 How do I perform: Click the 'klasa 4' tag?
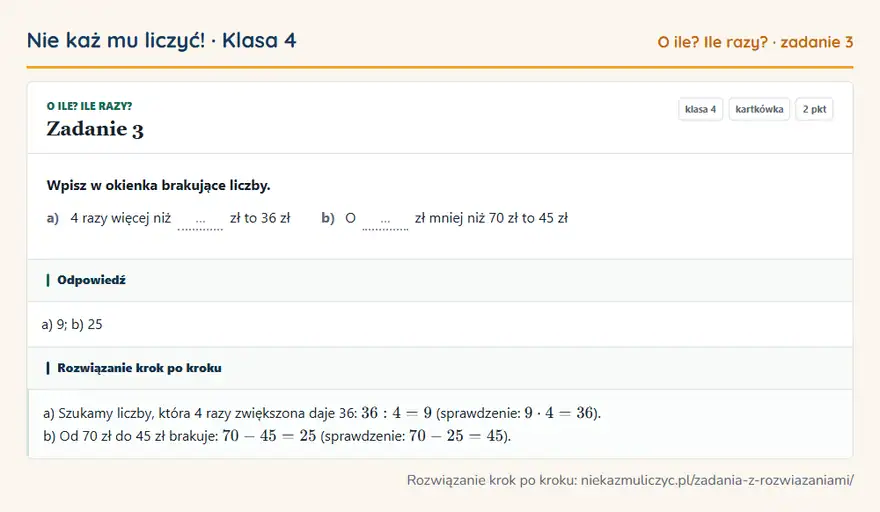(700, 109)
